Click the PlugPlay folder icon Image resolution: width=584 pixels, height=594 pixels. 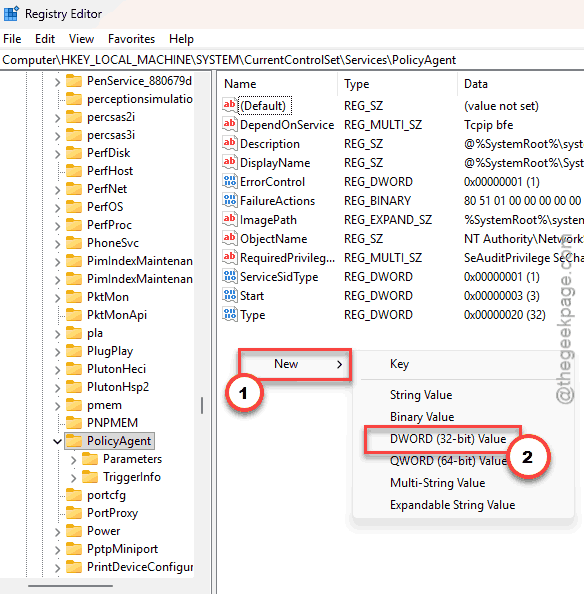(74, 351)
